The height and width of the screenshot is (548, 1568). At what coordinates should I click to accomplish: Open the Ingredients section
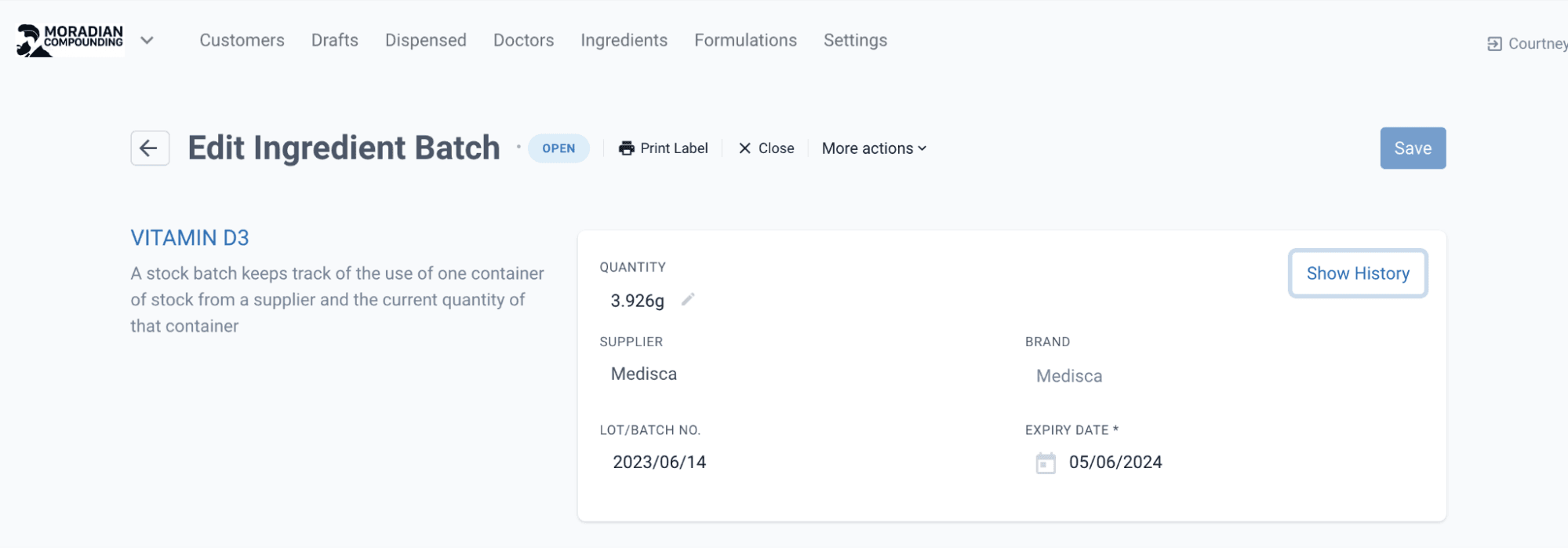coord(624,40)
